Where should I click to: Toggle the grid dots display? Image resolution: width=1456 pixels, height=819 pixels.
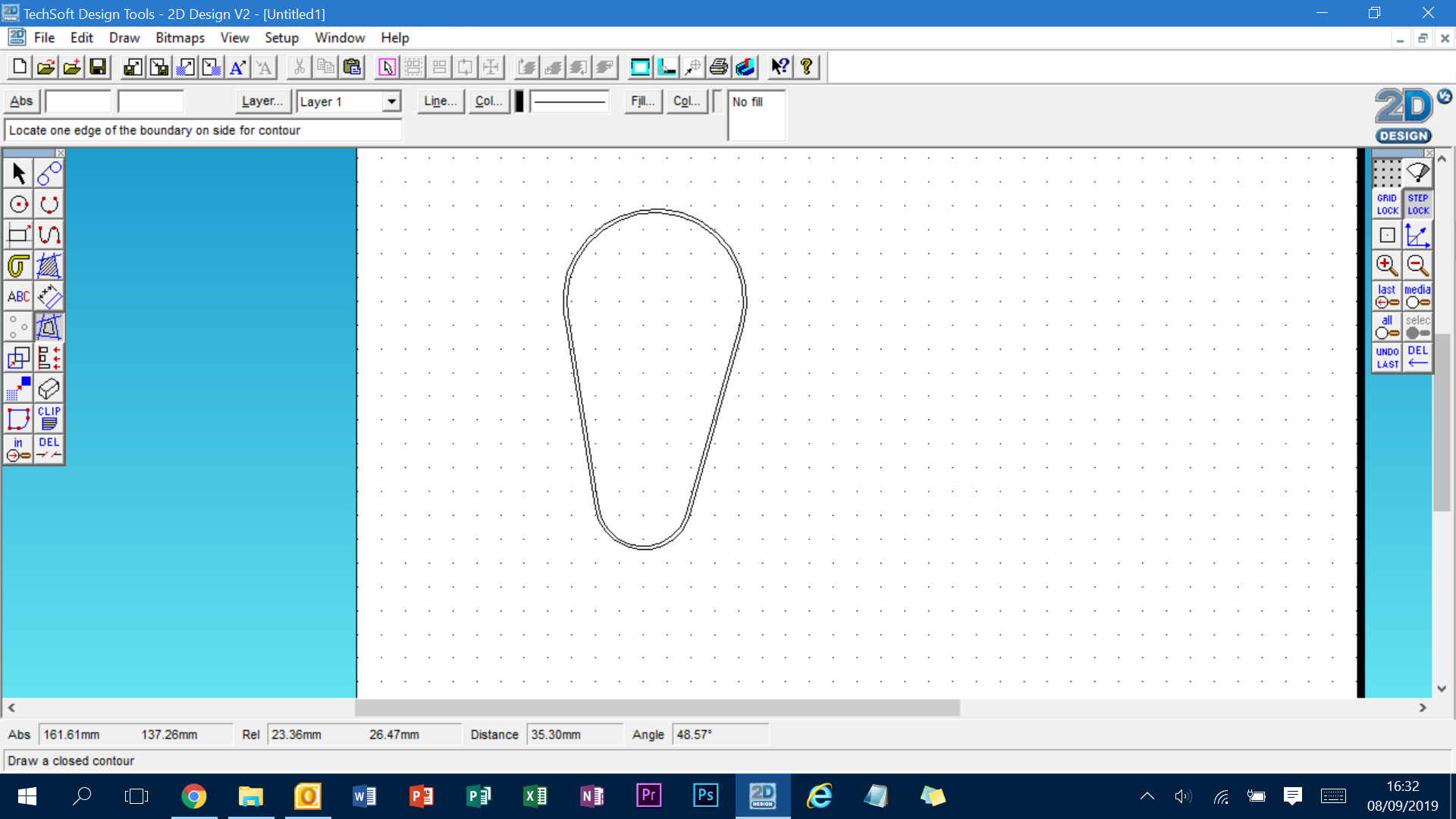pyautogui.click(x=1387, y=173)
